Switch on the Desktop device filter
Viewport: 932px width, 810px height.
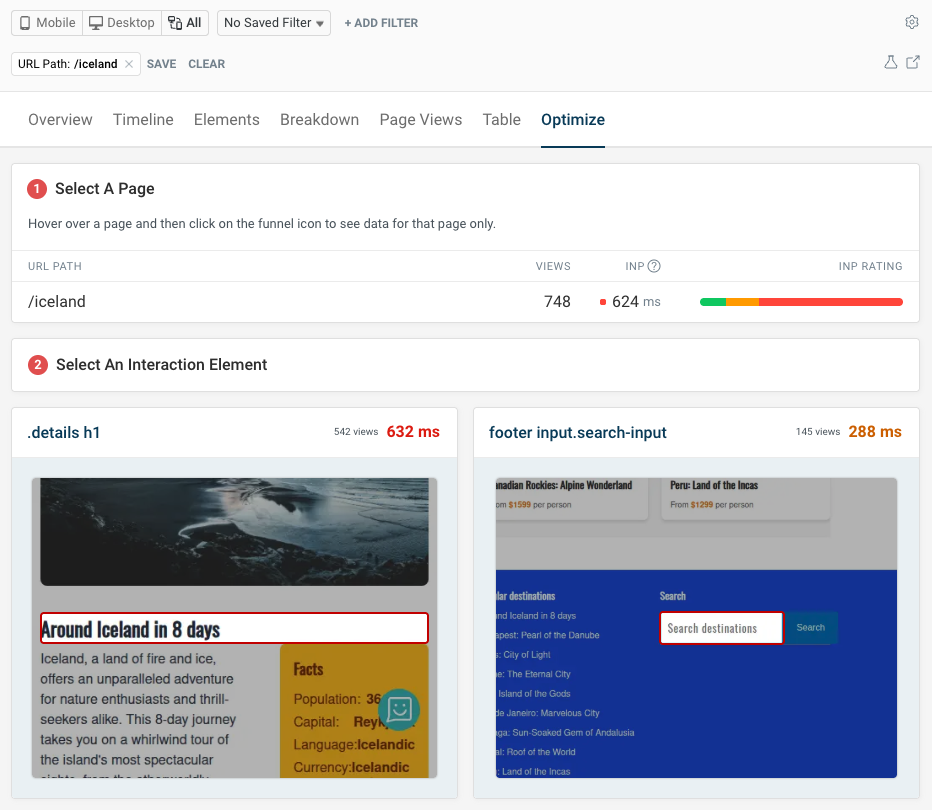tap(120, 21)
